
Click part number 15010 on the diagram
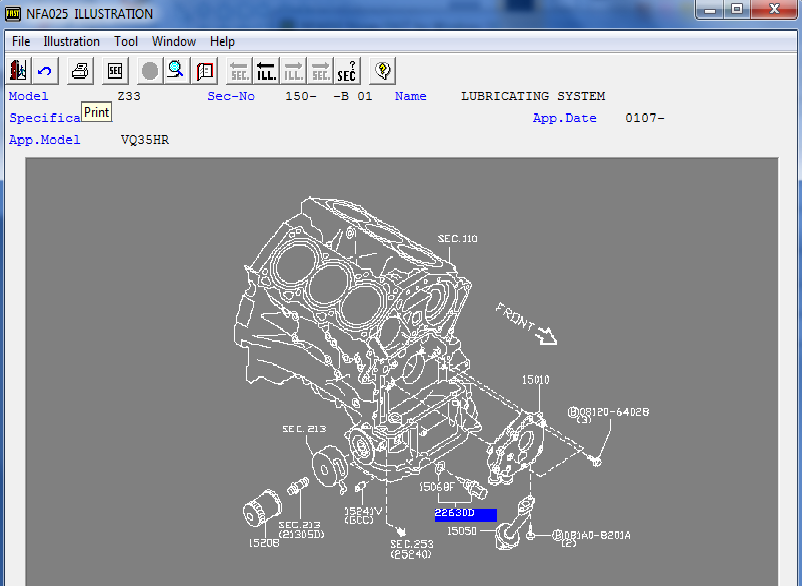pos(535,380)
